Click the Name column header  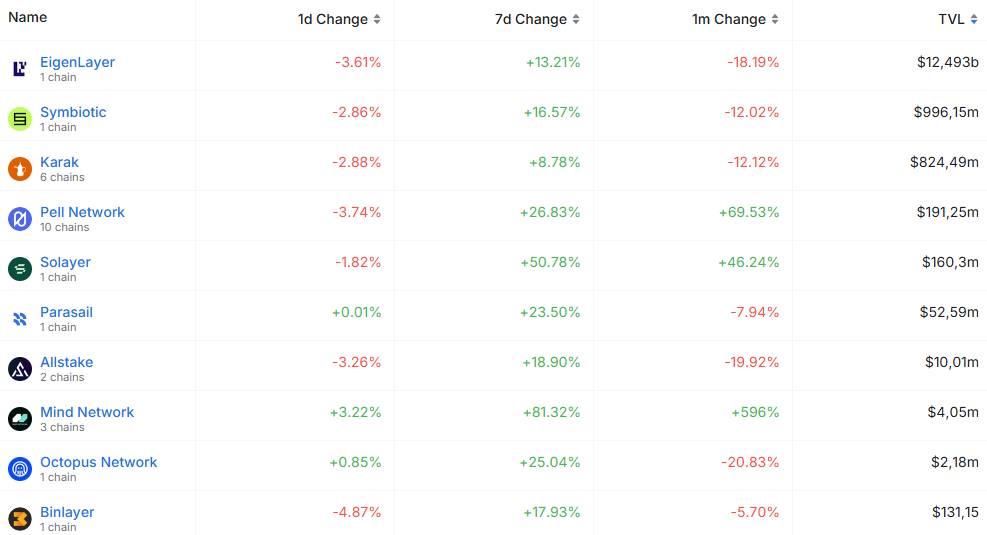[x=28, y=18]
